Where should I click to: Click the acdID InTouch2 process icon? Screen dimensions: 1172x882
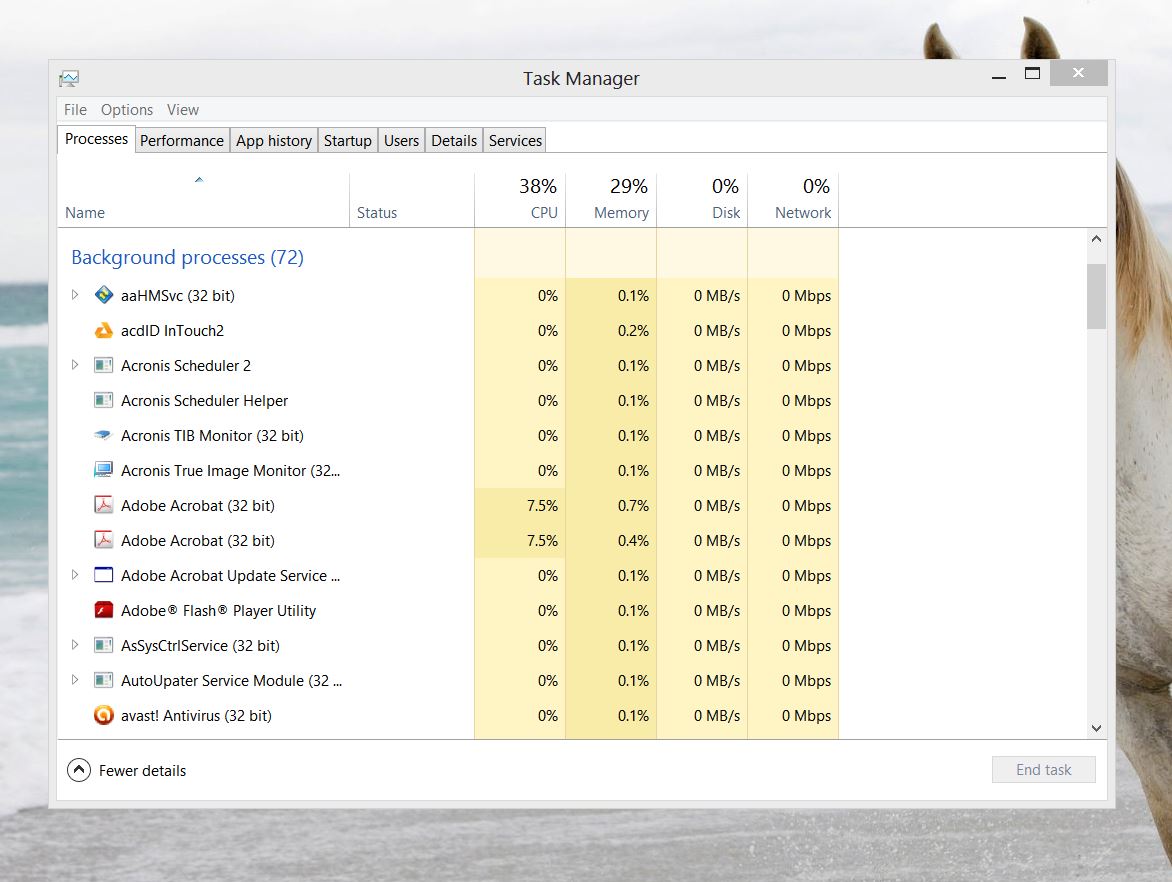tap(104, 330)
